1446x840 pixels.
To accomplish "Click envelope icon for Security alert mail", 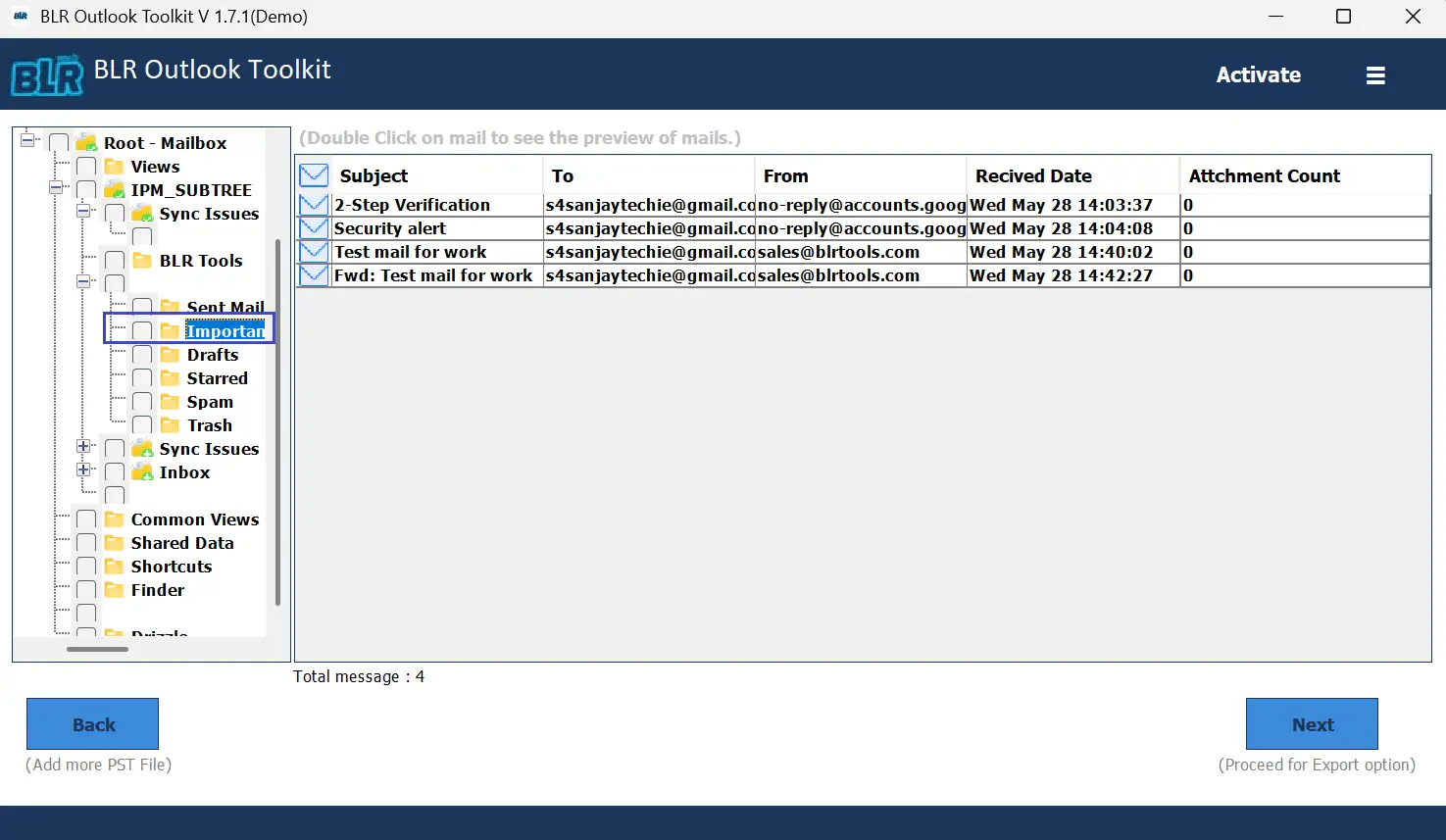I will [x=314, y=228].
